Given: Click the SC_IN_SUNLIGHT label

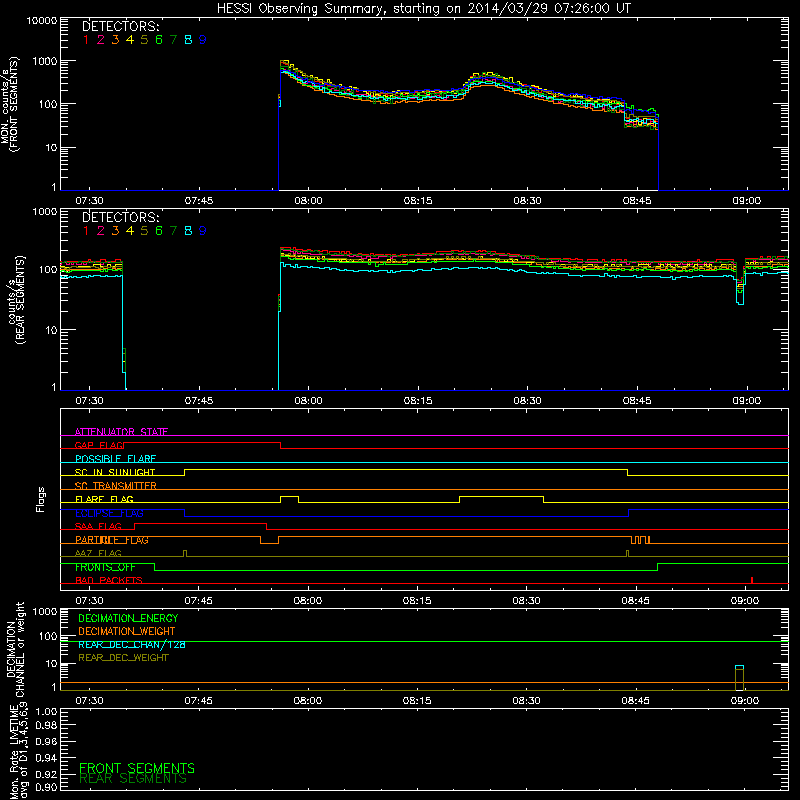Looking at the screenshot, I should 115,472.
